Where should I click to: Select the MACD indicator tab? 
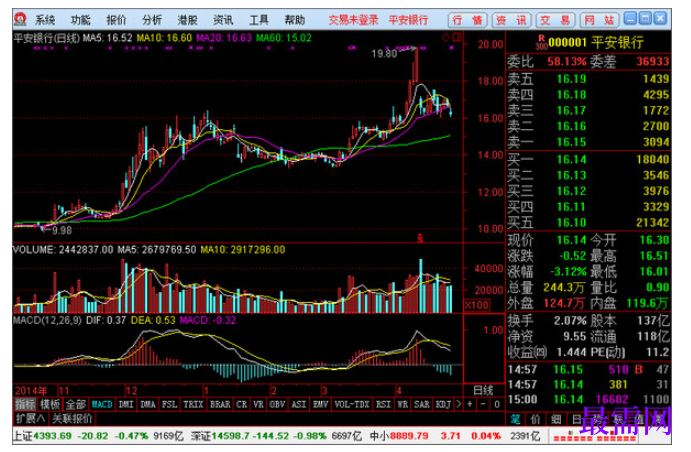click(102, 404)
